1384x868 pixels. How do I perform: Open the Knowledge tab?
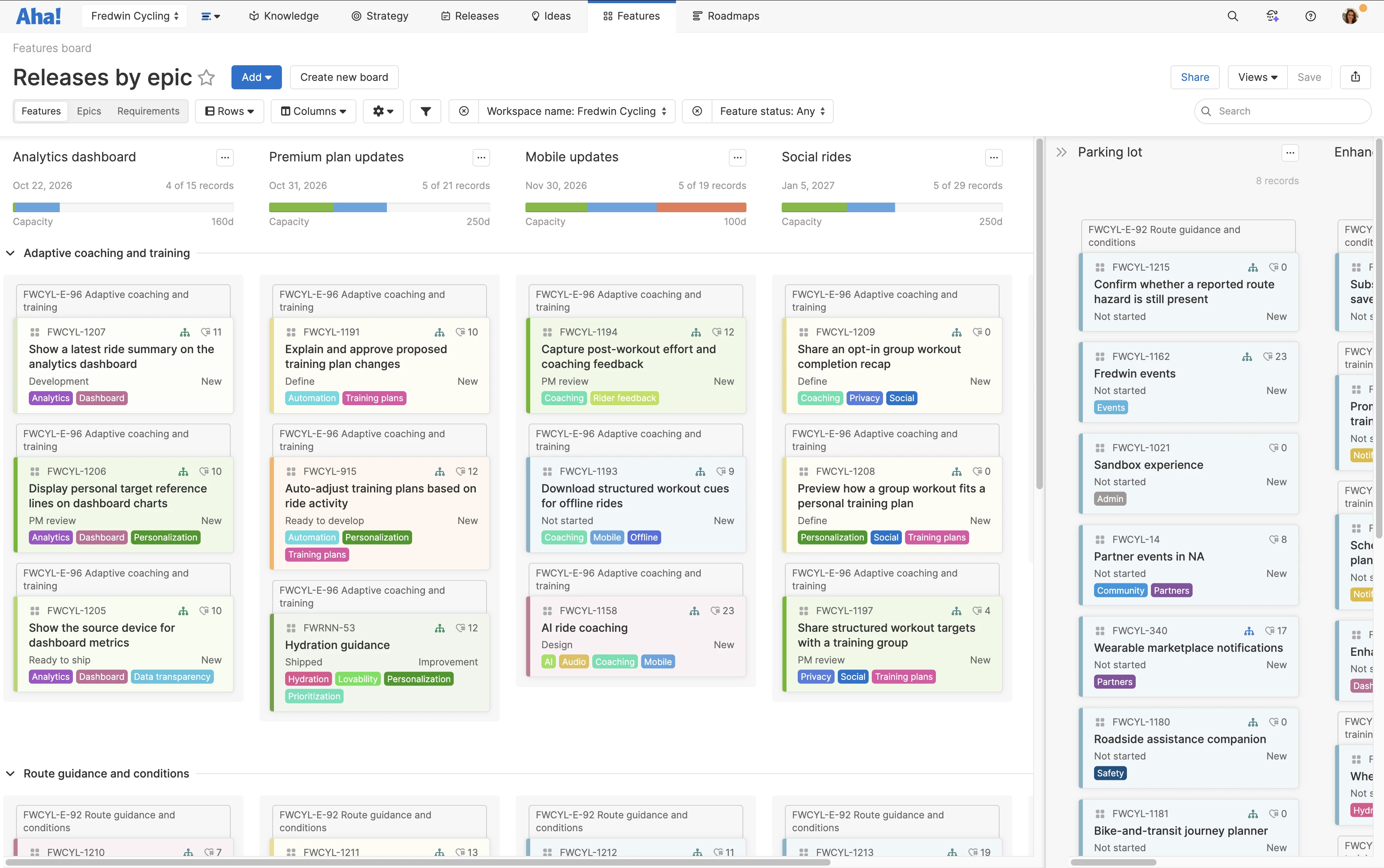coord(284,16)
